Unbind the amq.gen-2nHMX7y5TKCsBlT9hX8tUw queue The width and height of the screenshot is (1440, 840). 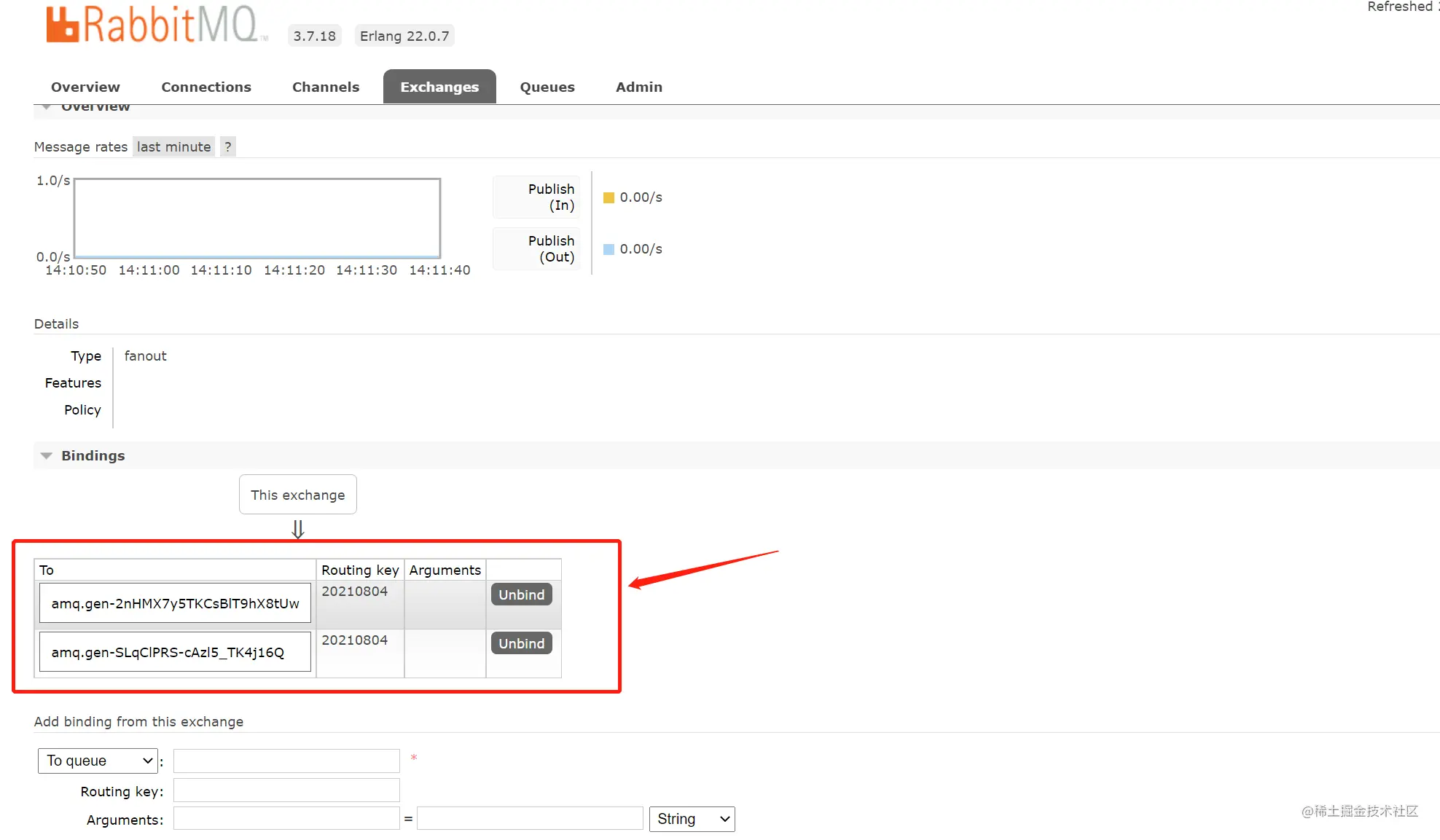tap(522, 594)
